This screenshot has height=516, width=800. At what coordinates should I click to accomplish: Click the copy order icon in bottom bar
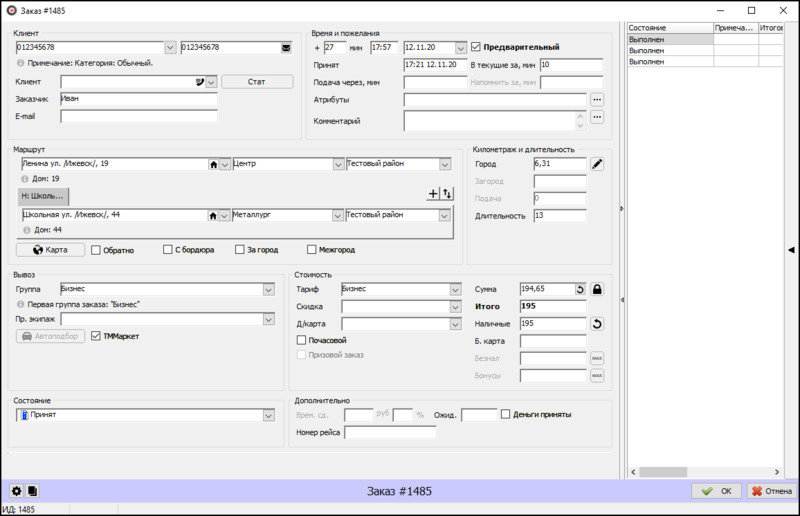pos(32,491)
